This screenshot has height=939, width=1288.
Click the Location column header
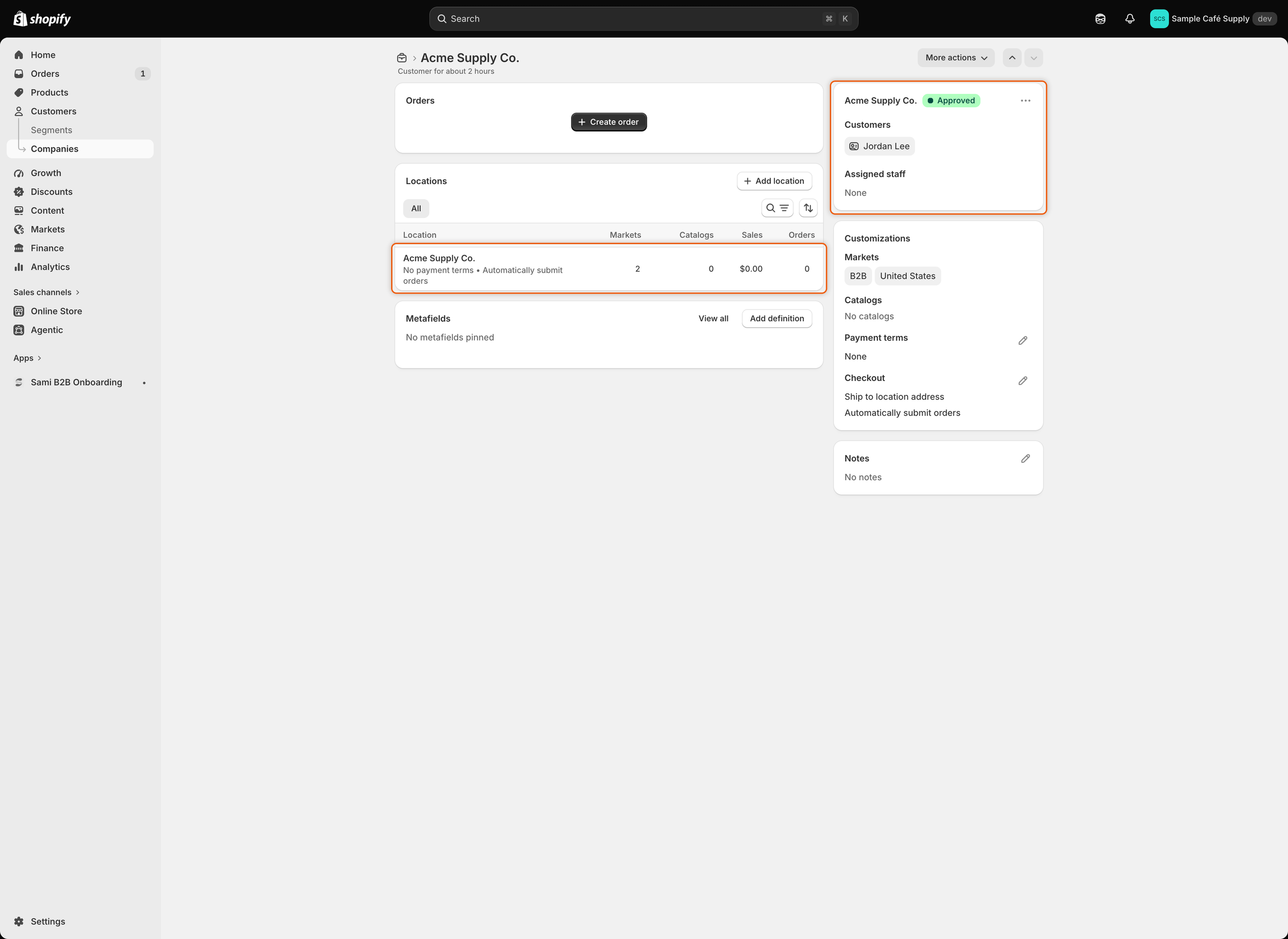[420, 236]
